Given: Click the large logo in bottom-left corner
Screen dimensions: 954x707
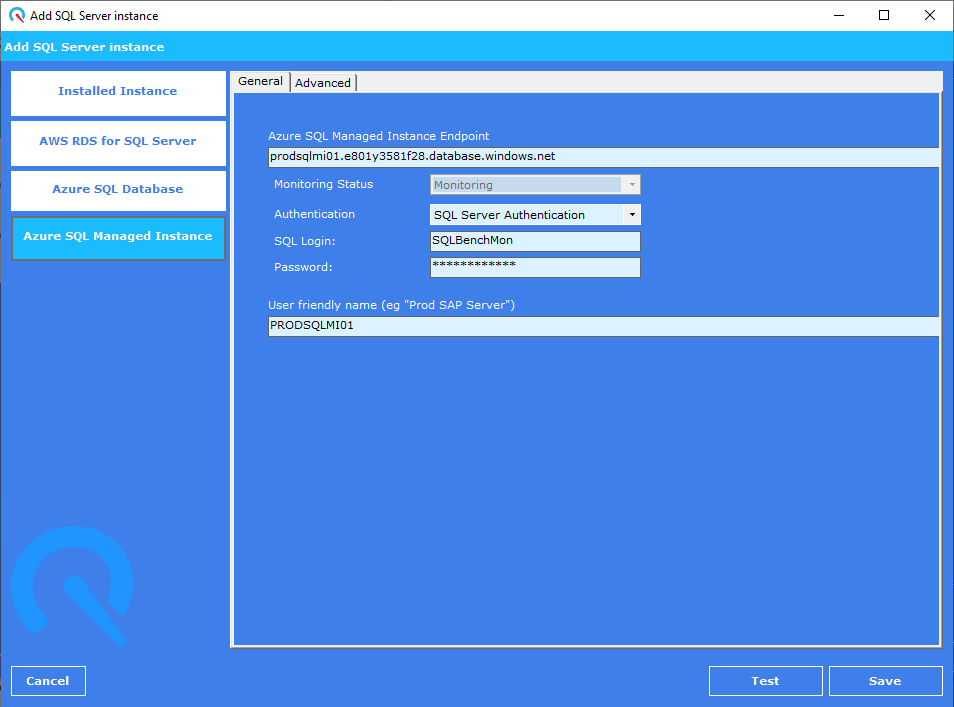Looking at the screenshot, I should [71, 584].
